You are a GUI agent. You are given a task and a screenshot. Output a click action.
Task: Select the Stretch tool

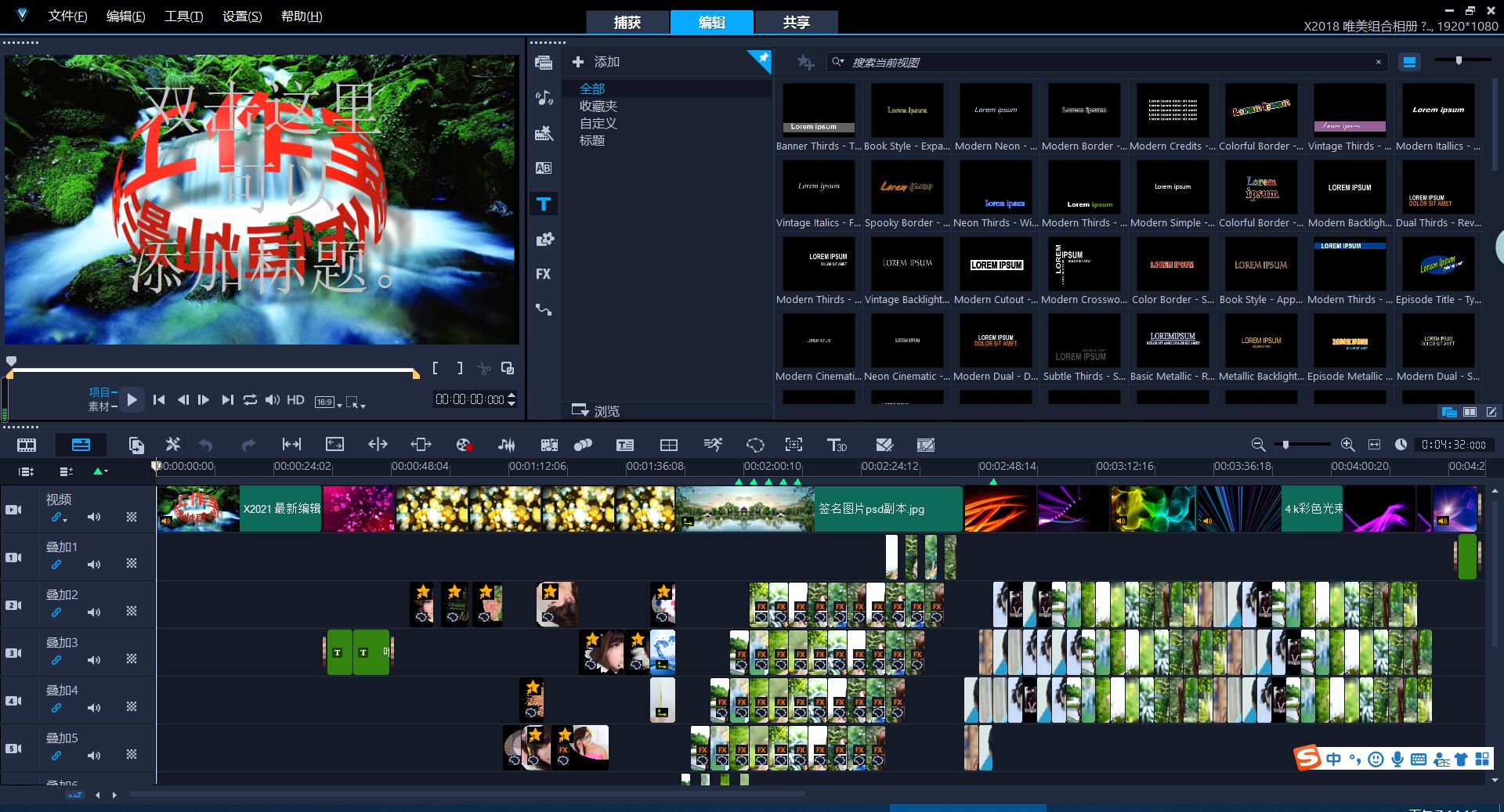click(334, 445)
